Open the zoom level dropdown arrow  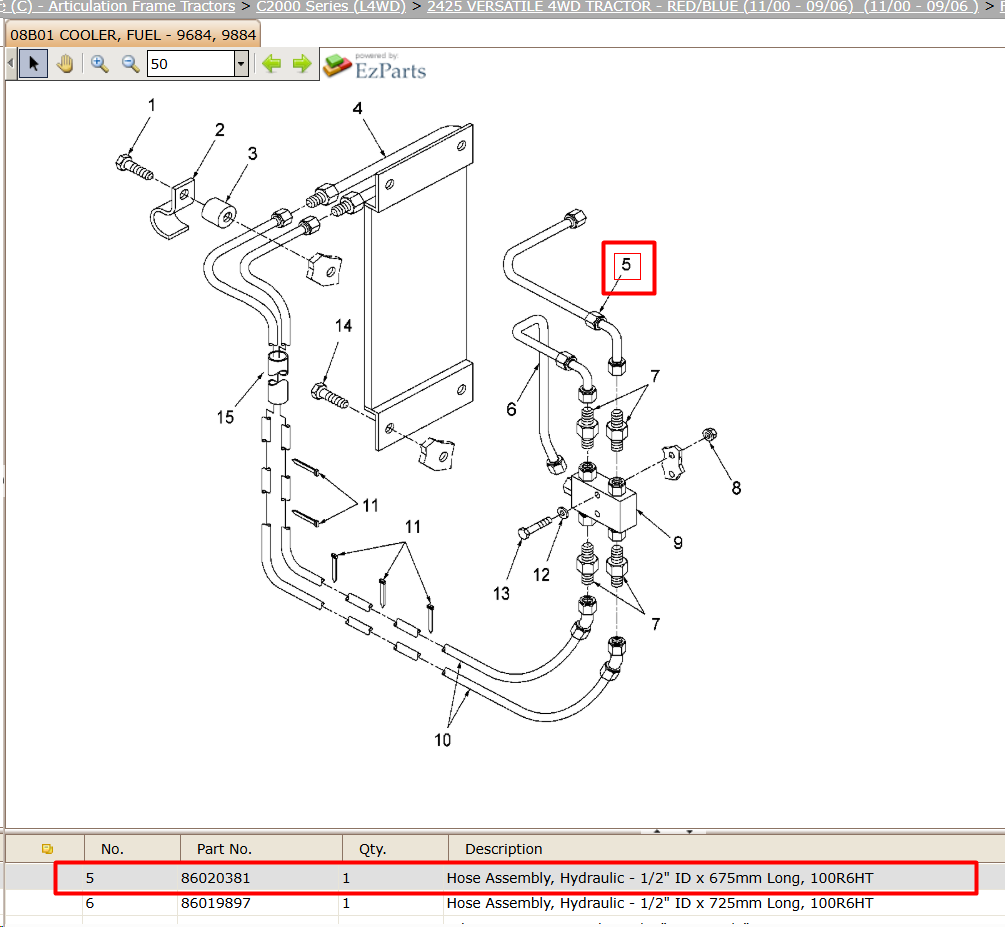[241, 63]
